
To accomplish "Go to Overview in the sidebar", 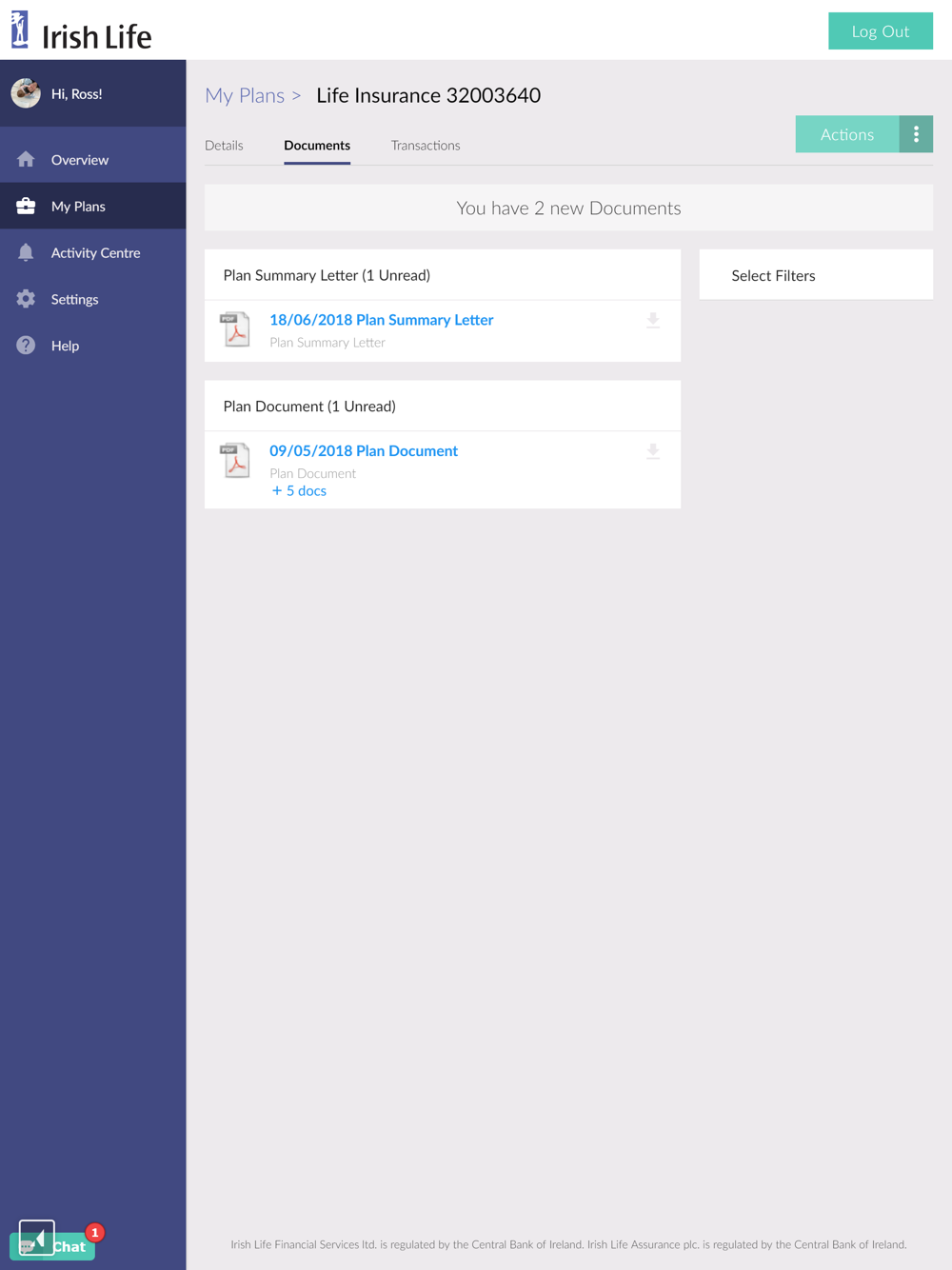I will [x=93, y=159].
